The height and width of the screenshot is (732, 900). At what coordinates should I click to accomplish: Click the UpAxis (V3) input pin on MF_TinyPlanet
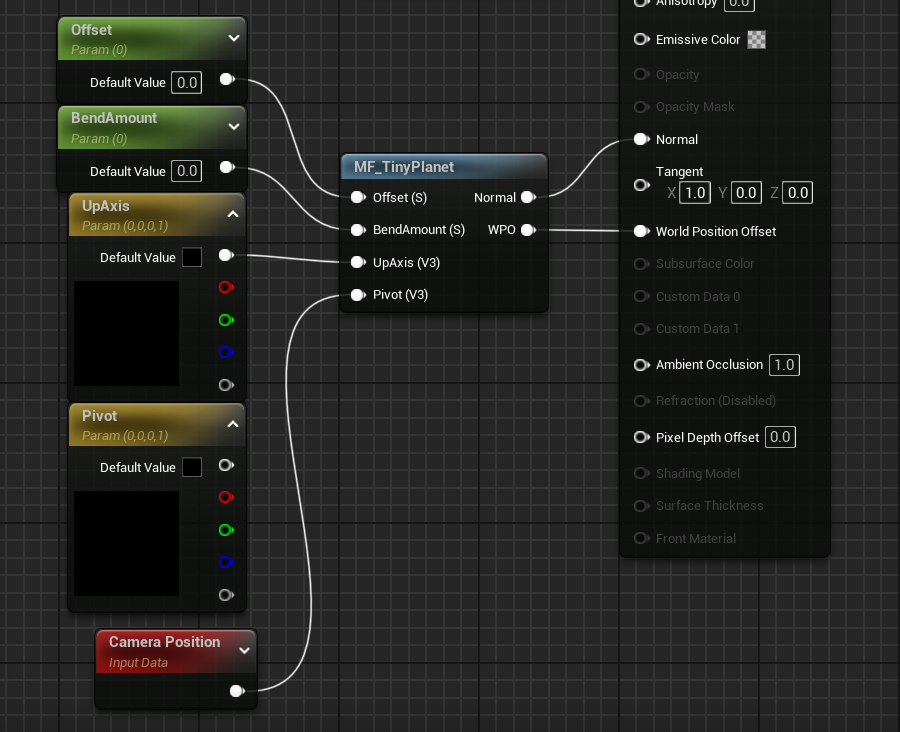(x=358, y=262)
